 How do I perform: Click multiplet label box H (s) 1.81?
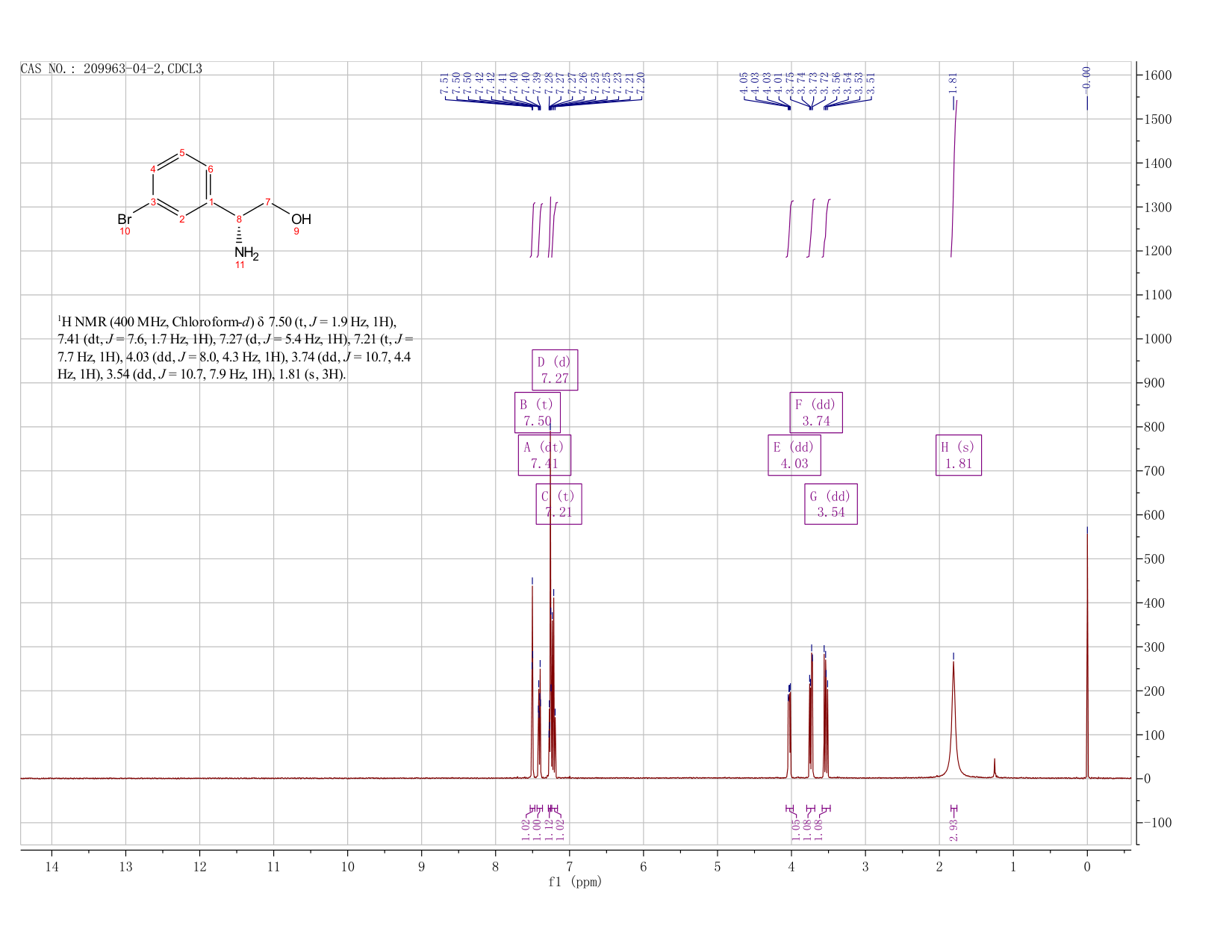point(959,455)
